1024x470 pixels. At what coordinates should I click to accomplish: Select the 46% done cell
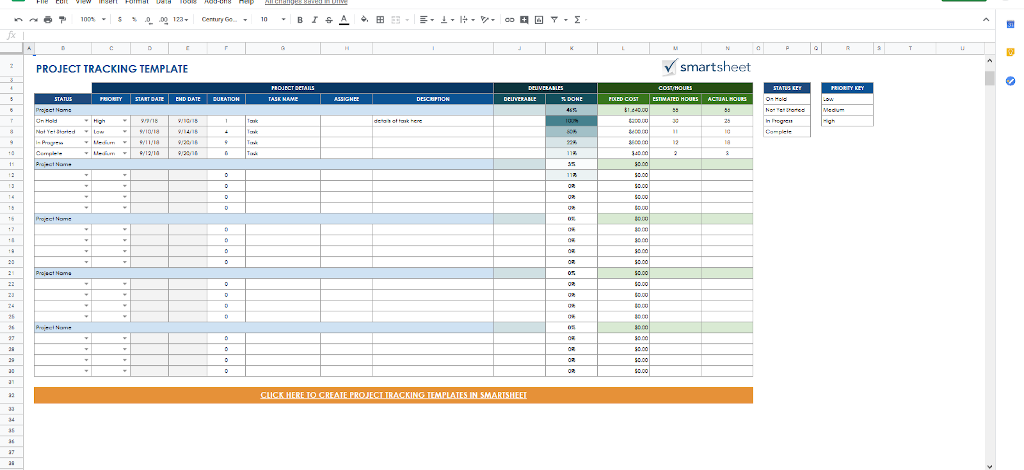point(571,110)
